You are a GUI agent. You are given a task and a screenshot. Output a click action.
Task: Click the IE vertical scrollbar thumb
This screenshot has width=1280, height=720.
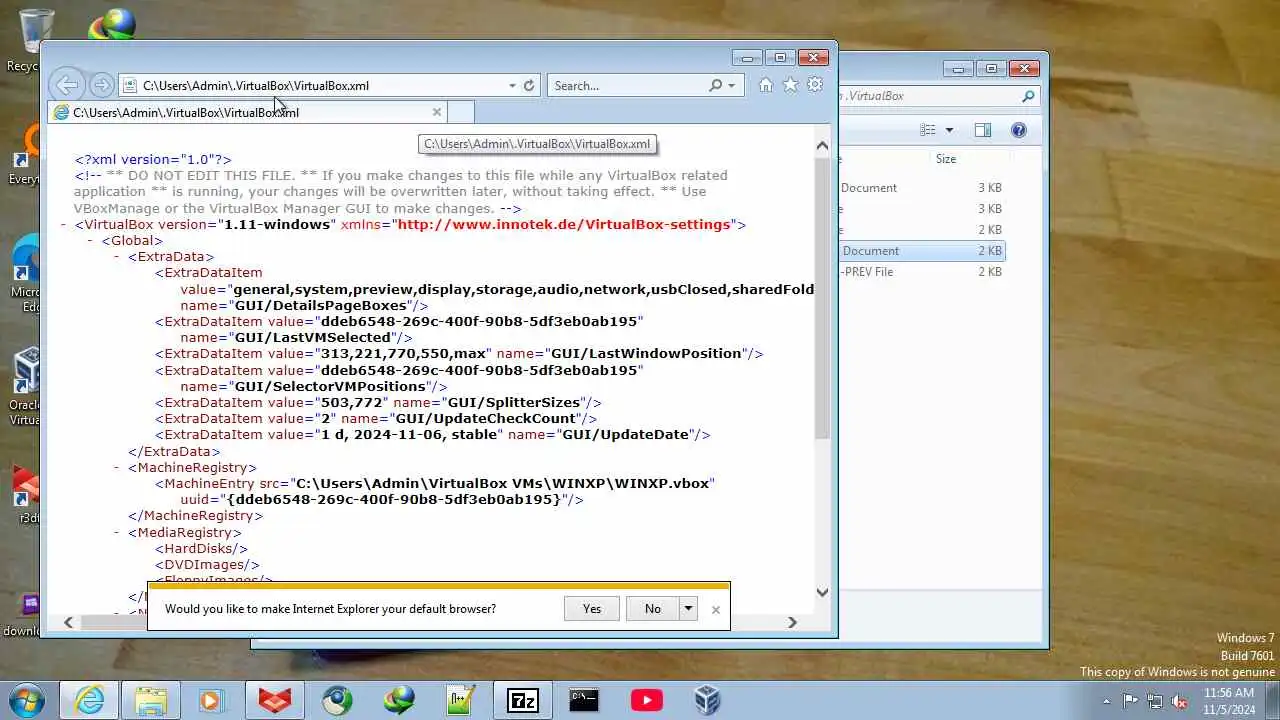click(x=822, y=298)
